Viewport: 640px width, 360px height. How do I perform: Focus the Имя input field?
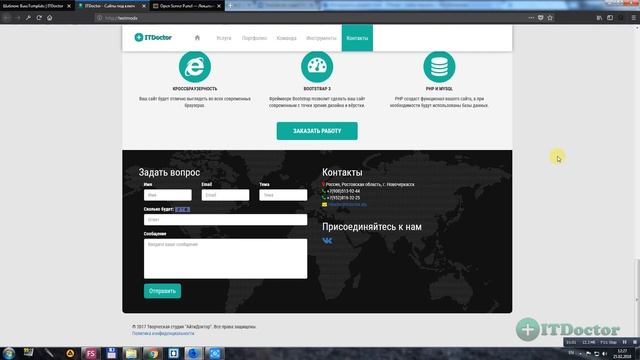tap(167, 195)
